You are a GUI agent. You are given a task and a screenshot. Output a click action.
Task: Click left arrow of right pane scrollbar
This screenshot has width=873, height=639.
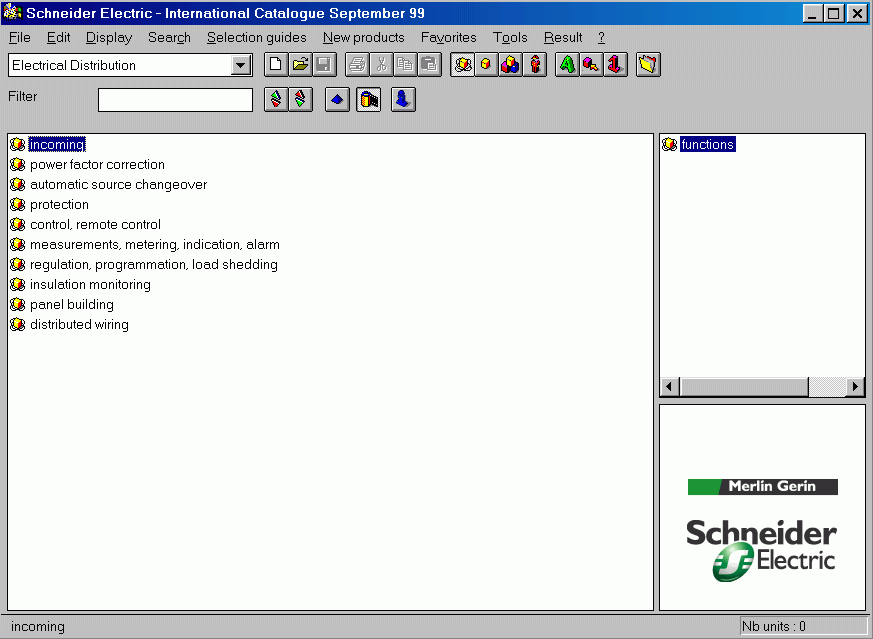tap(670, 386)
